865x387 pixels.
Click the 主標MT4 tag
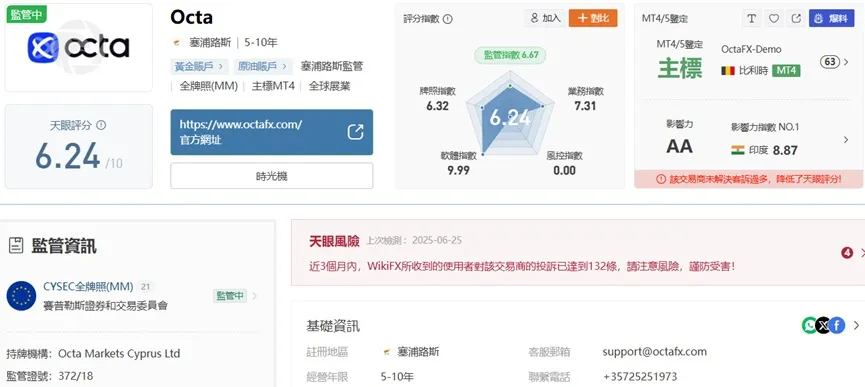[x=273, y=86]
